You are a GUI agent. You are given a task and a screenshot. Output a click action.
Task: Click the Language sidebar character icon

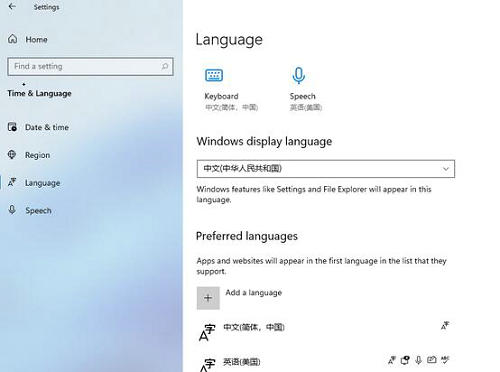click(x=12, y=182)
